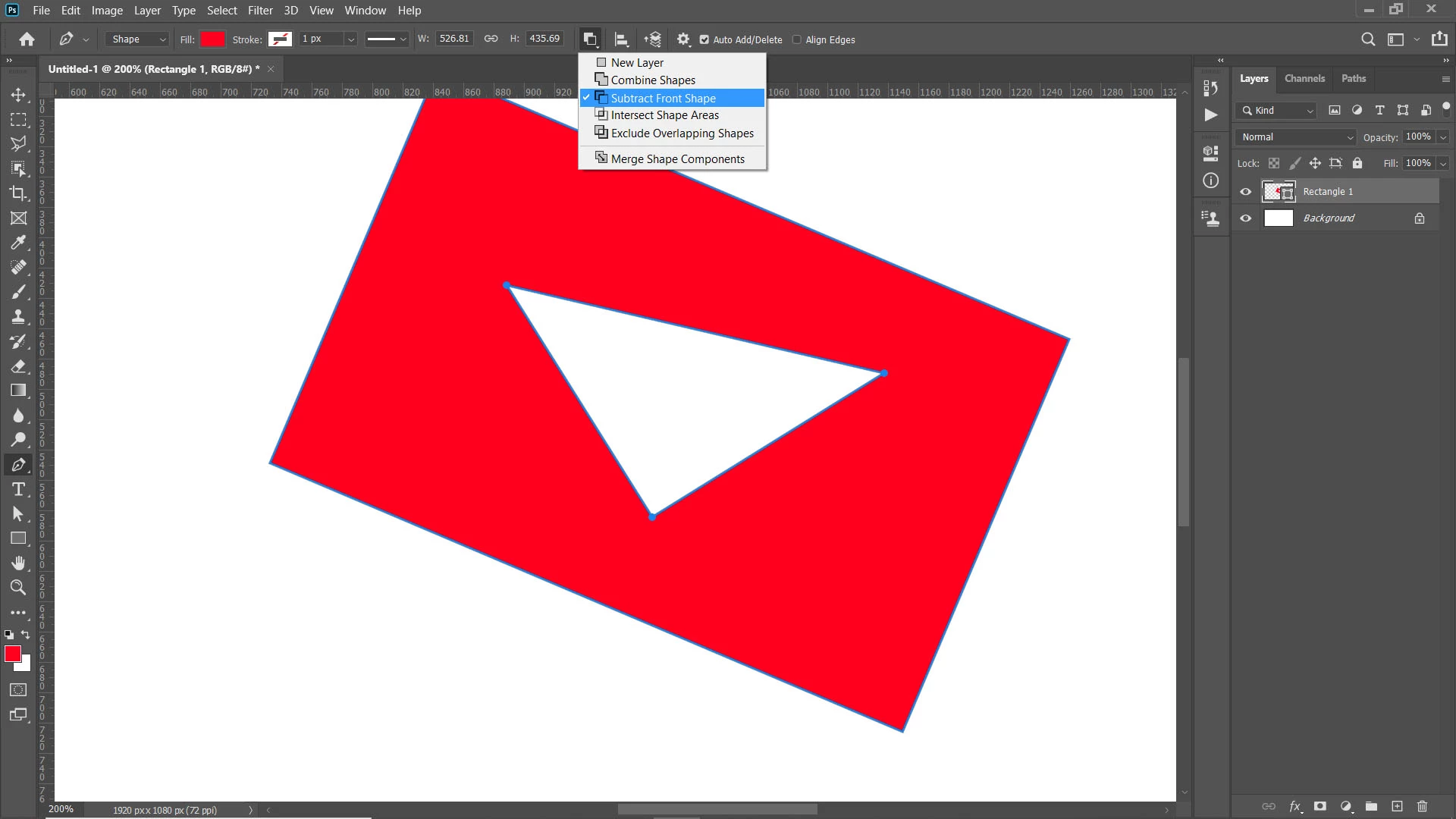Open the path alignment options

621,39
